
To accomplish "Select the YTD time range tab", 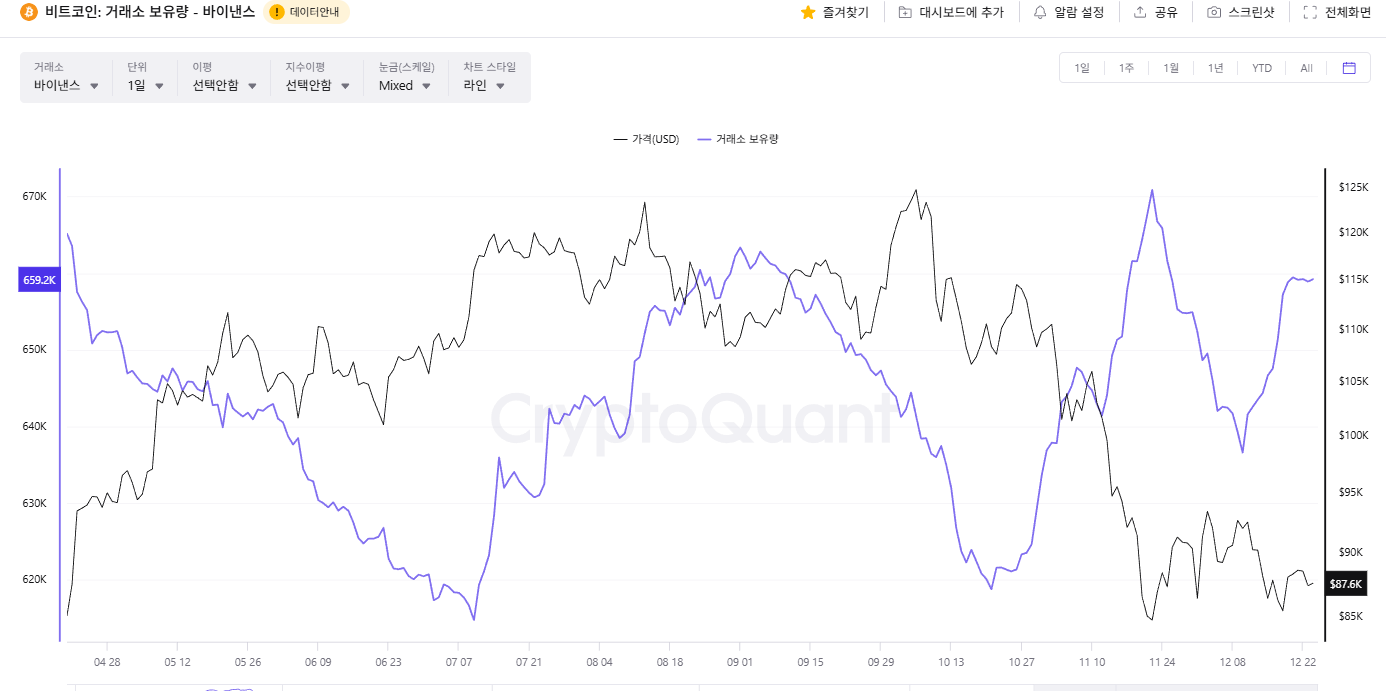I will point(1262,68).
